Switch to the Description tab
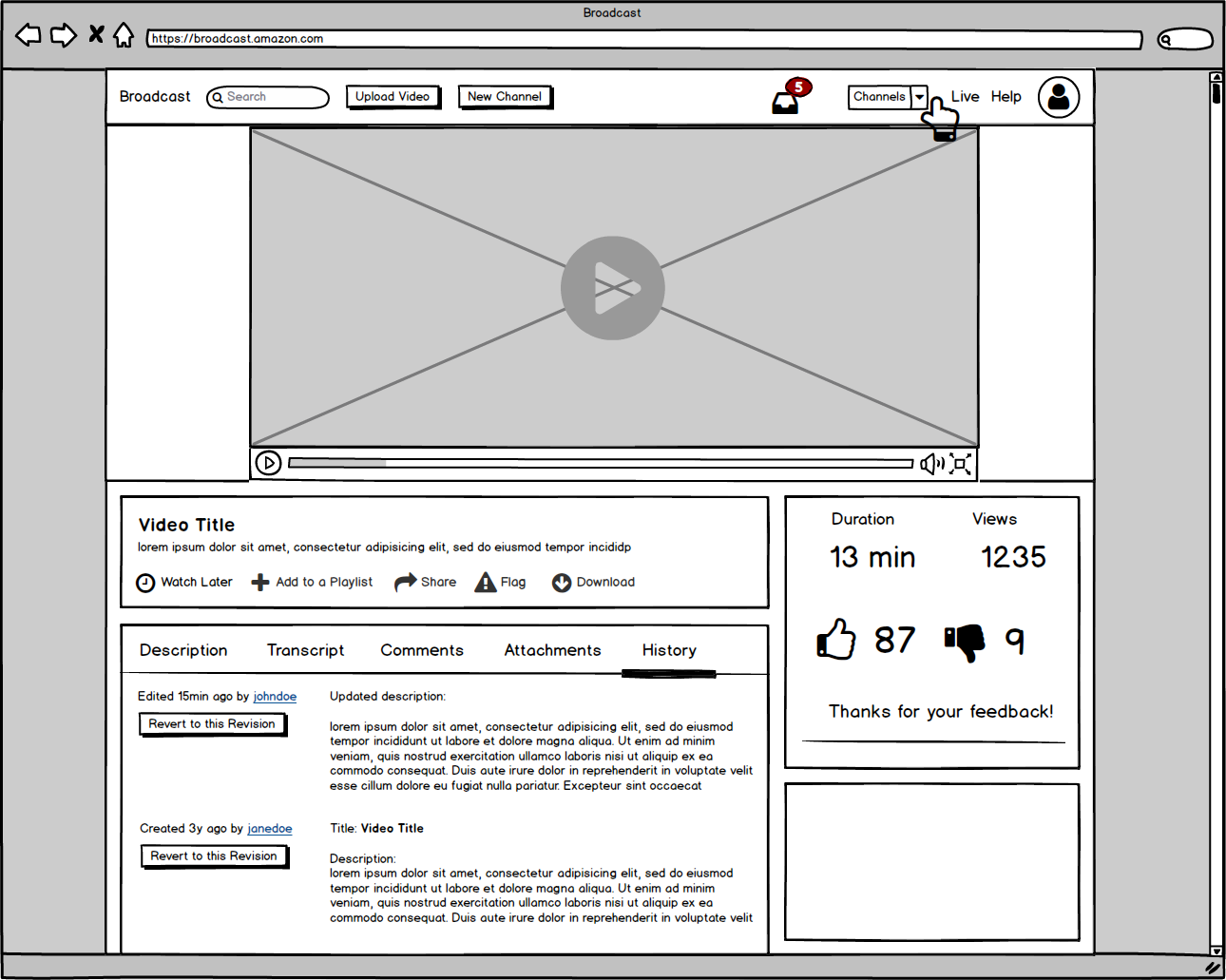The width and height of the screenshot is (1226, 980). pos(183,650)
